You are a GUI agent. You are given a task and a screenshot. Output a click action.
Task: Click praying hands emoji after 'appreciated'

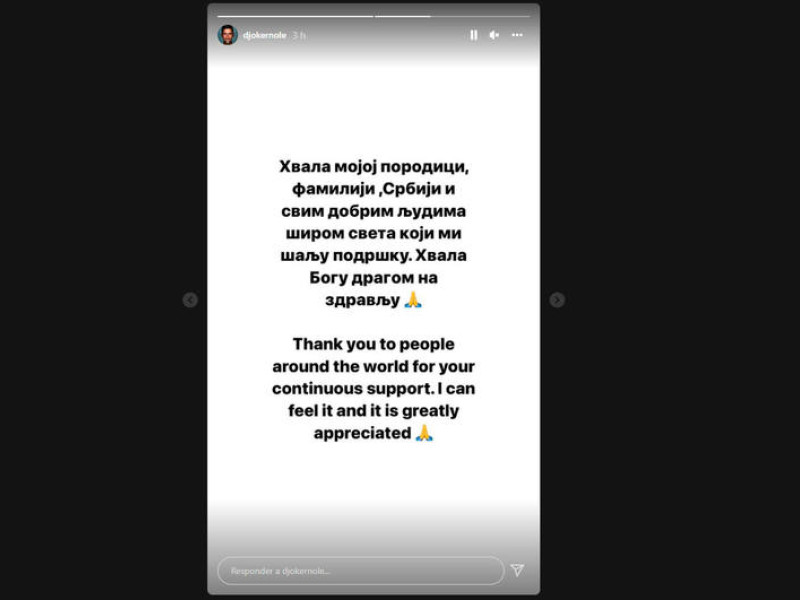[424, 433]
